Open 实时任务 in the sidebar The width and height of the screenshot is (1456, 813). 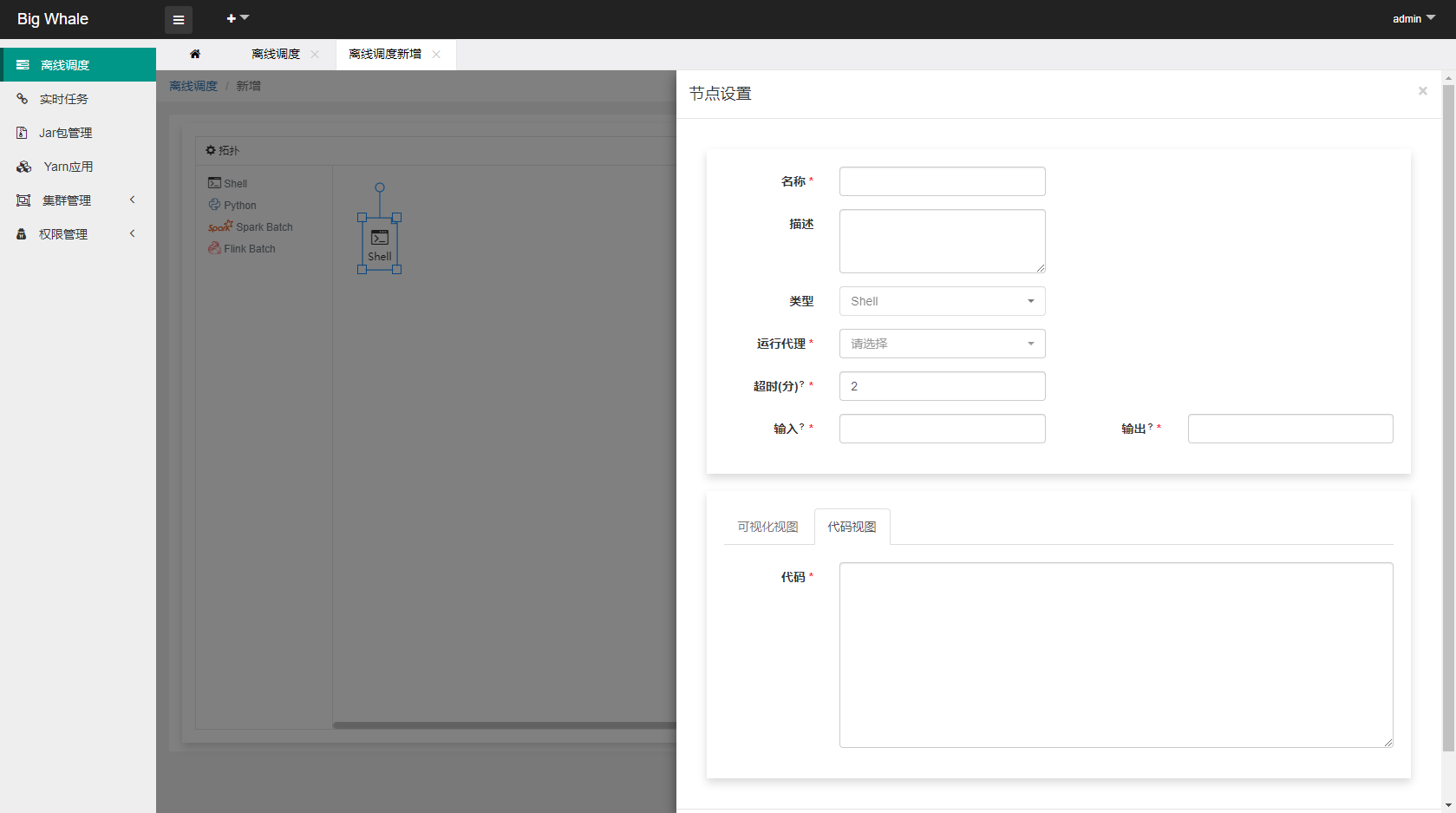point(78,99)
